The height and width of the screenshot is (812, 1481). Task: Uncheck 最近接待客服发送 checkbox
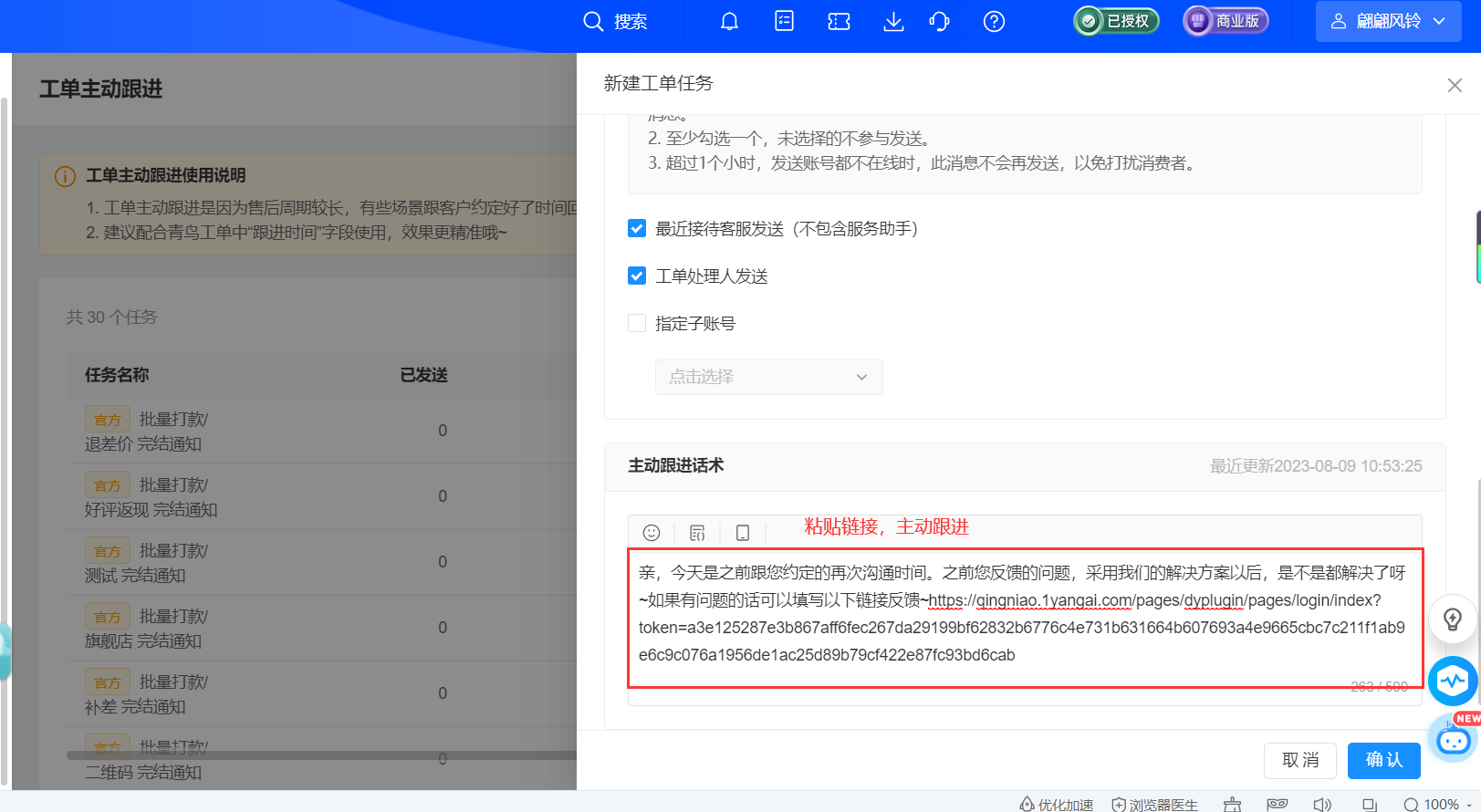point(637,228)
